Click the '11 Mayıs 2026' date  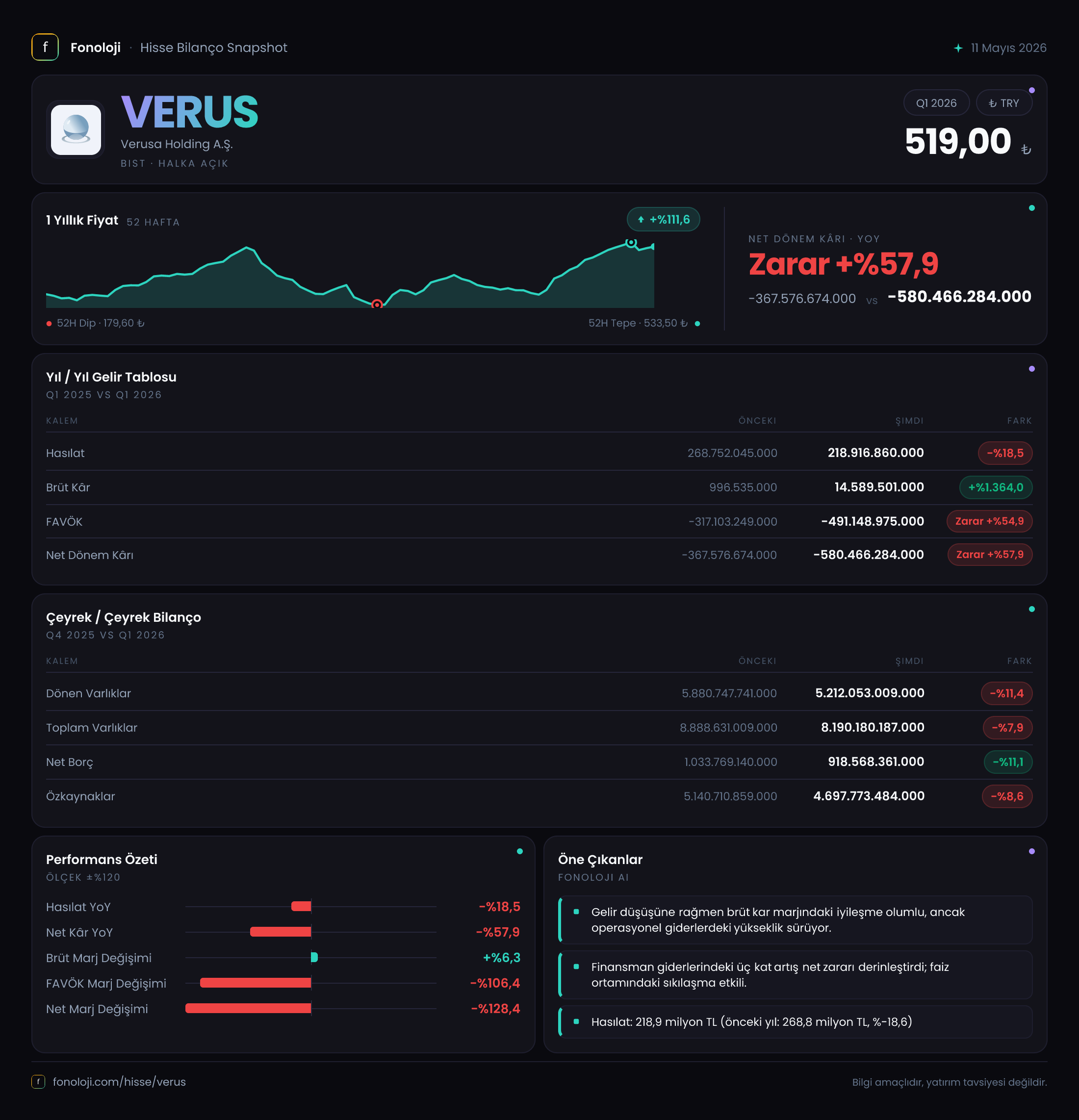tap(1009, 48)
